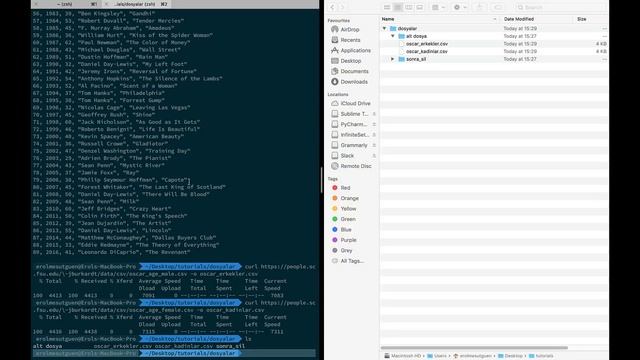
Task: Click the Finder horizontal scrollbar
Action: 474,348
